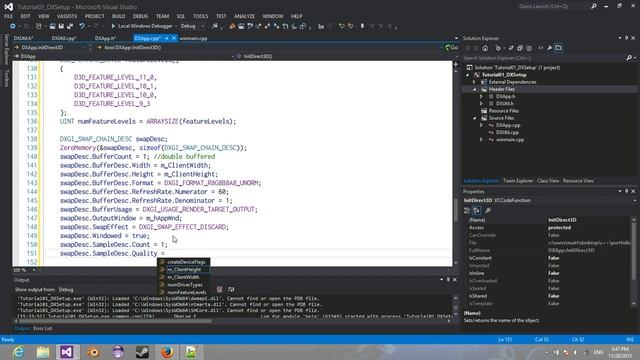This screenshot has width=640, height=360.
Task: Collapse the Source Files folder
Action: 474,118
